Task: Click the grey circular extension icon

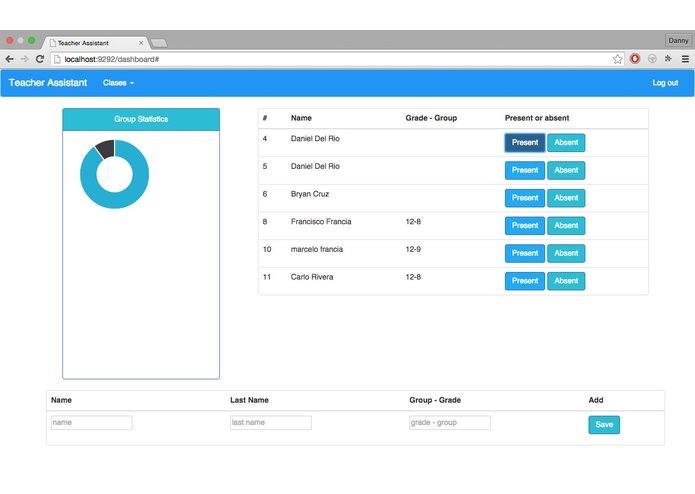Action: coord(652,58)
